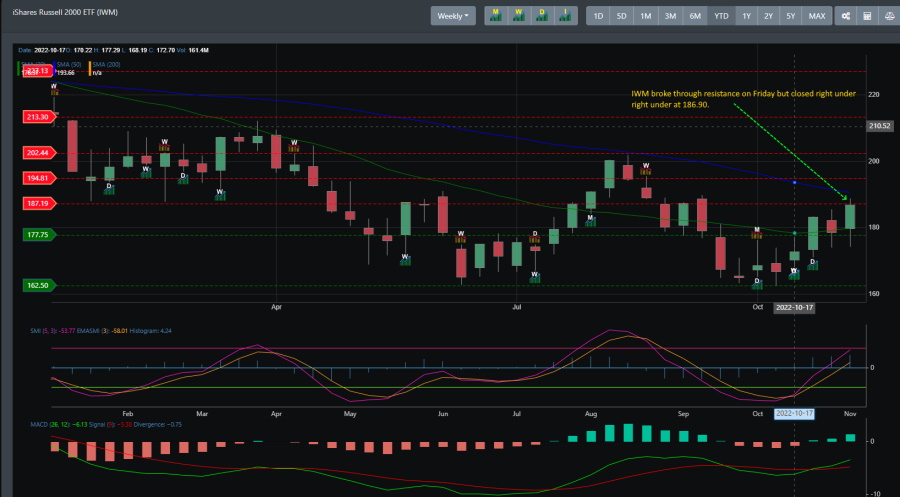Click the W signal icon at chart's top-left start
The image size is (900, 497).
(x=54, y=90)
